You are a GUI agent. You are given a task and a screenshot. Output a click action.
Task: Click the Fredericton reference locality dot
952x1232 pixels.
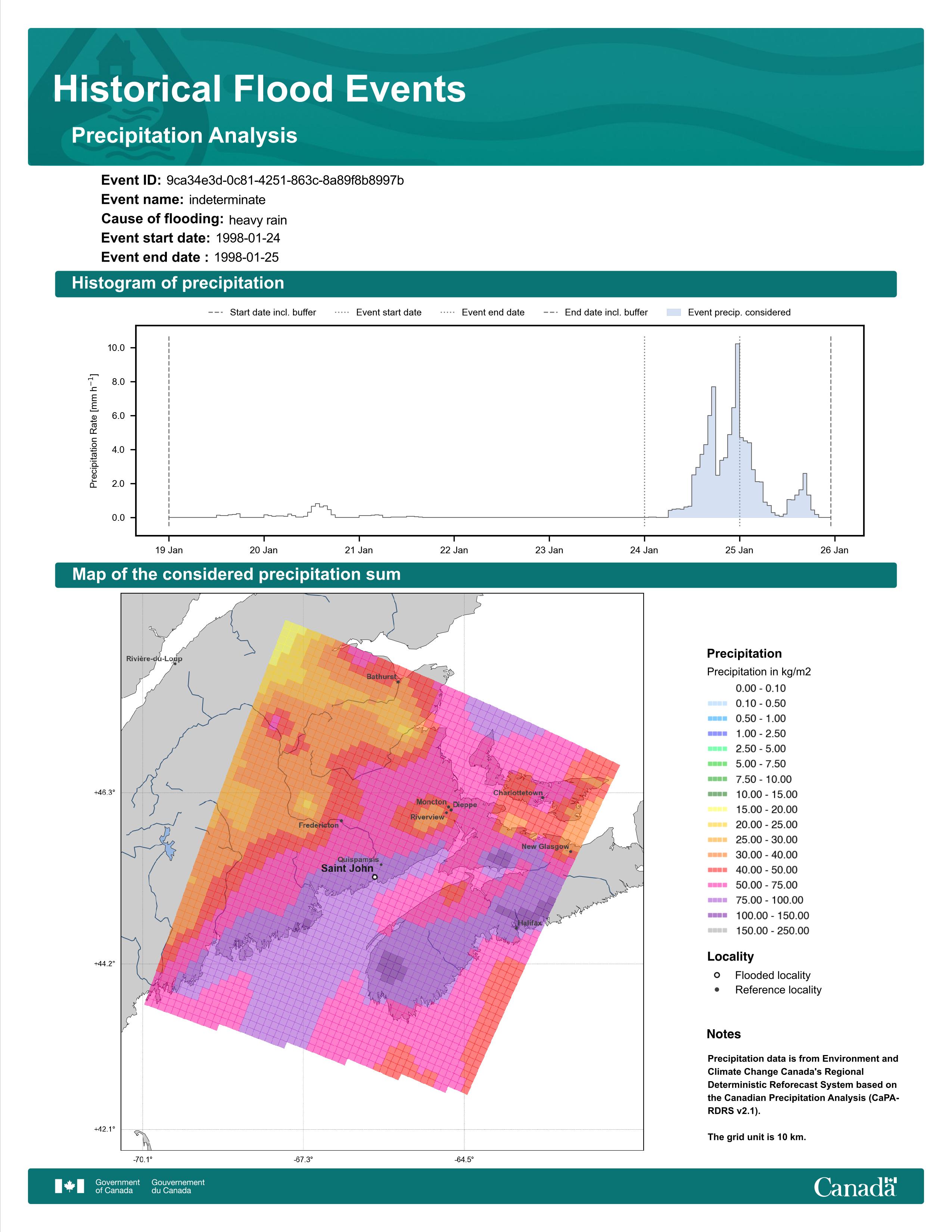(341, 821)
